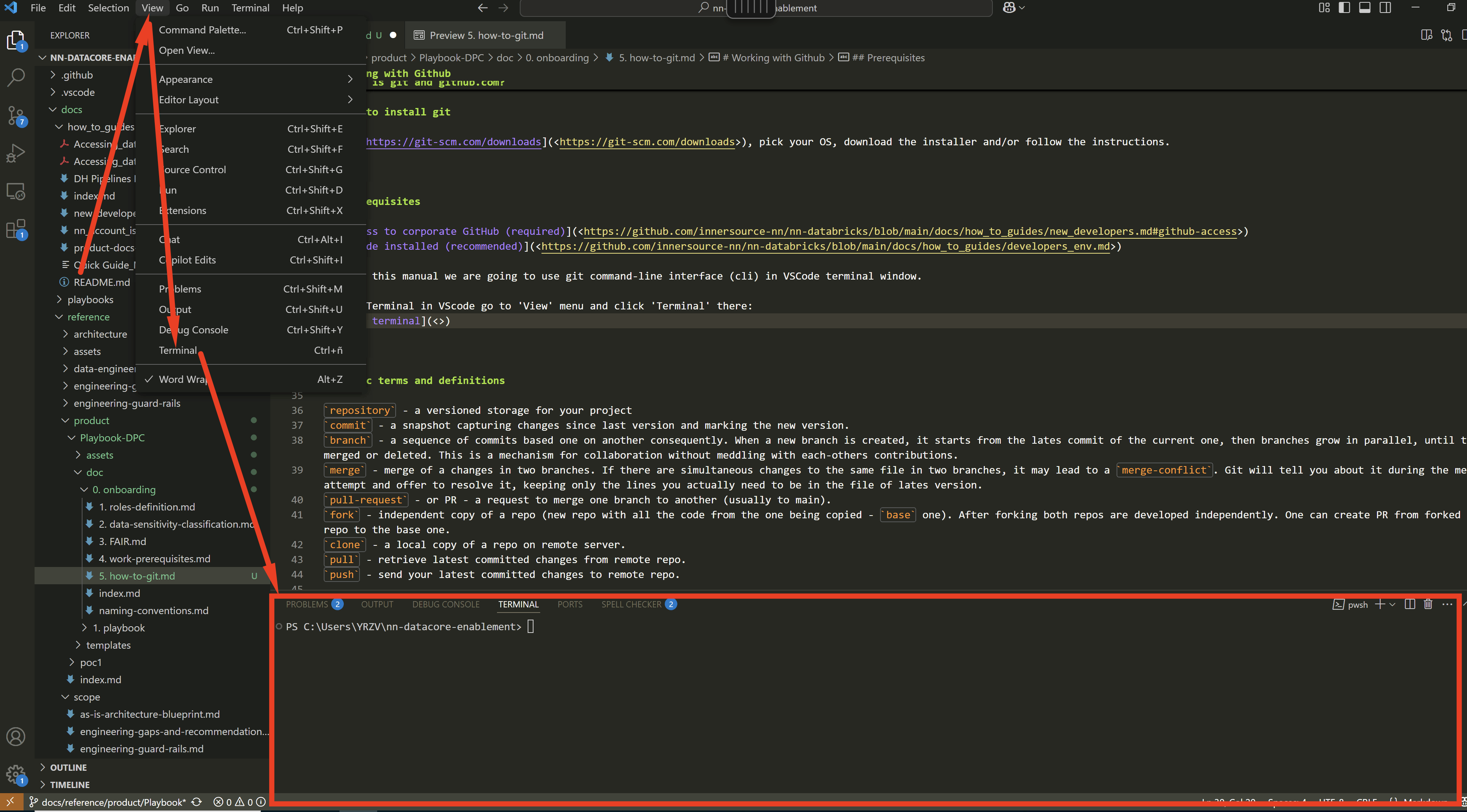The image size is (1467, 812).
Task: Click the ## Prerequisites breadcrumb
Action: (881, 57)
